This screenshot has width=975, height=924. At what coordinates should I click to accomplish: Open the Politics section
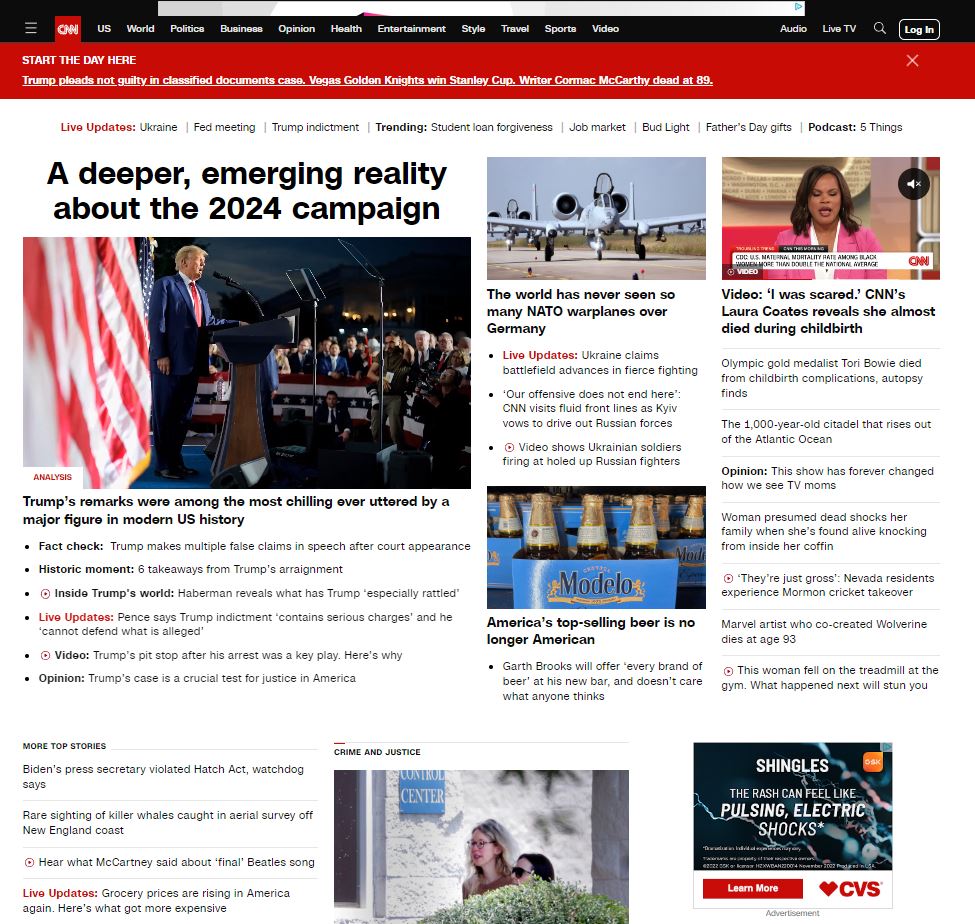(187, 29)
